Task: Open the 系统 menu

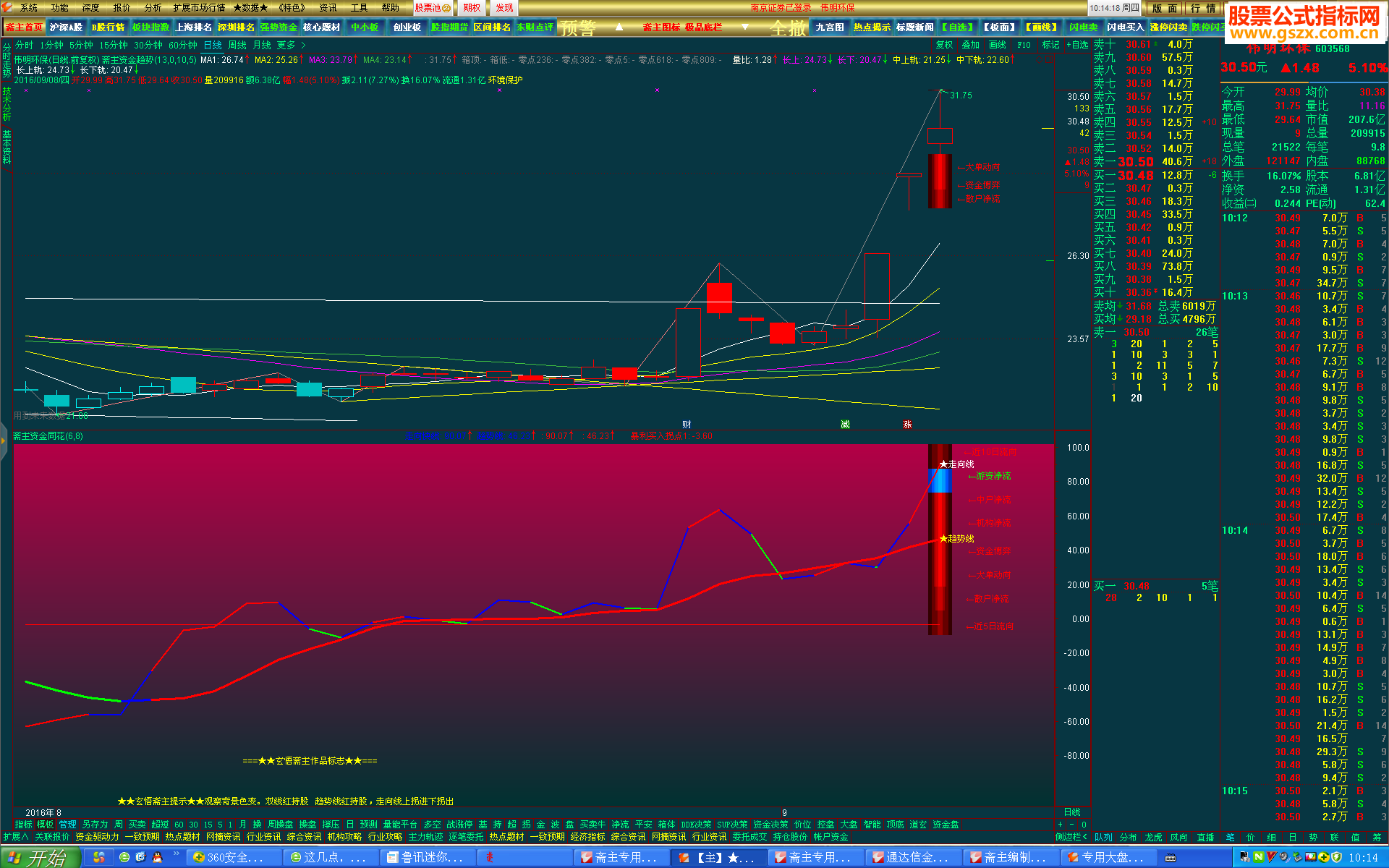Action: point(29,7)
